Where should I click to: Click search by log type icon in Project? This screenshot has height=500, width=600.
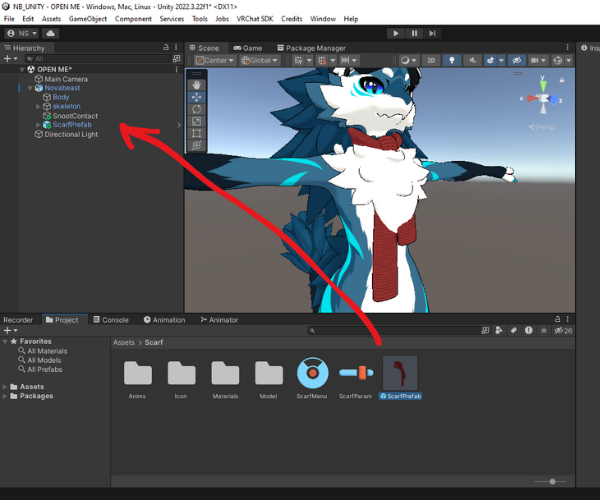pyautogui.click(x=528, y=330)
